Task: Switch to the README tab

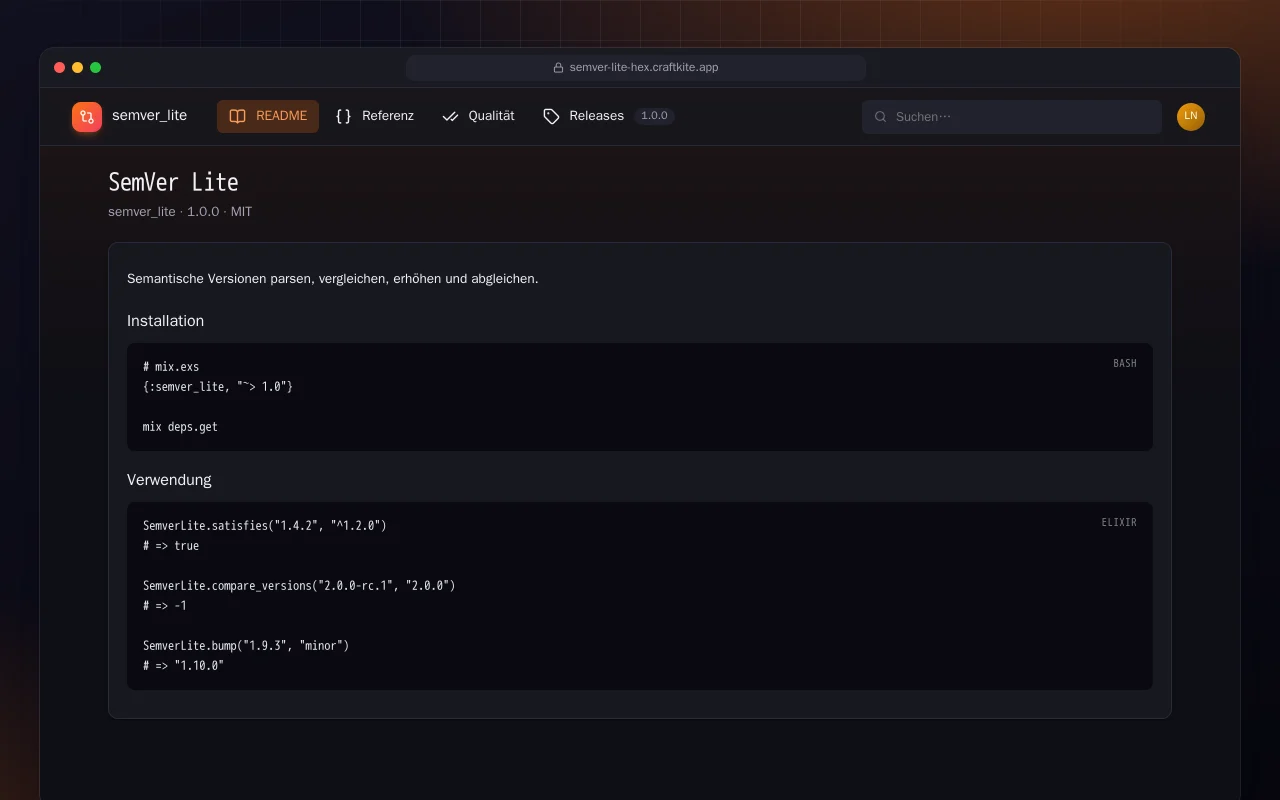Action: pyautogui.click(x=268, y=116)
